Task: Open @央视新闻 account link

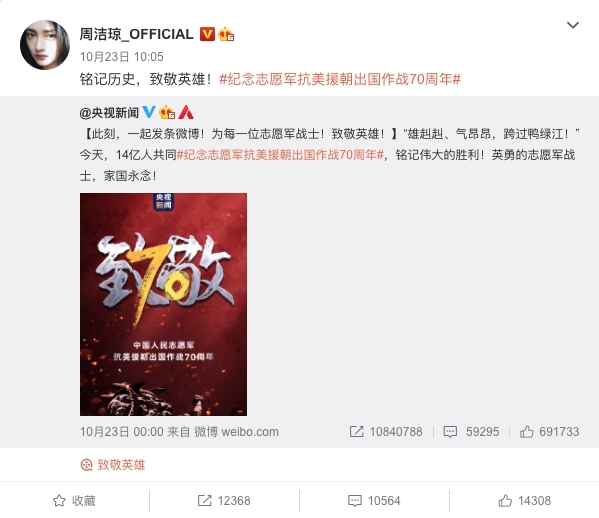Action: click(109, 113)
